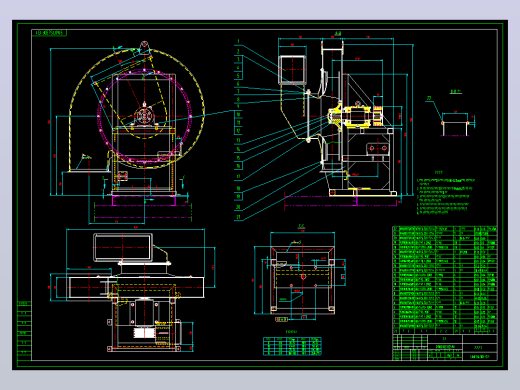The image size is (520, 390).
Task: Click the small cyan parameter table
Action: [292, 346]
